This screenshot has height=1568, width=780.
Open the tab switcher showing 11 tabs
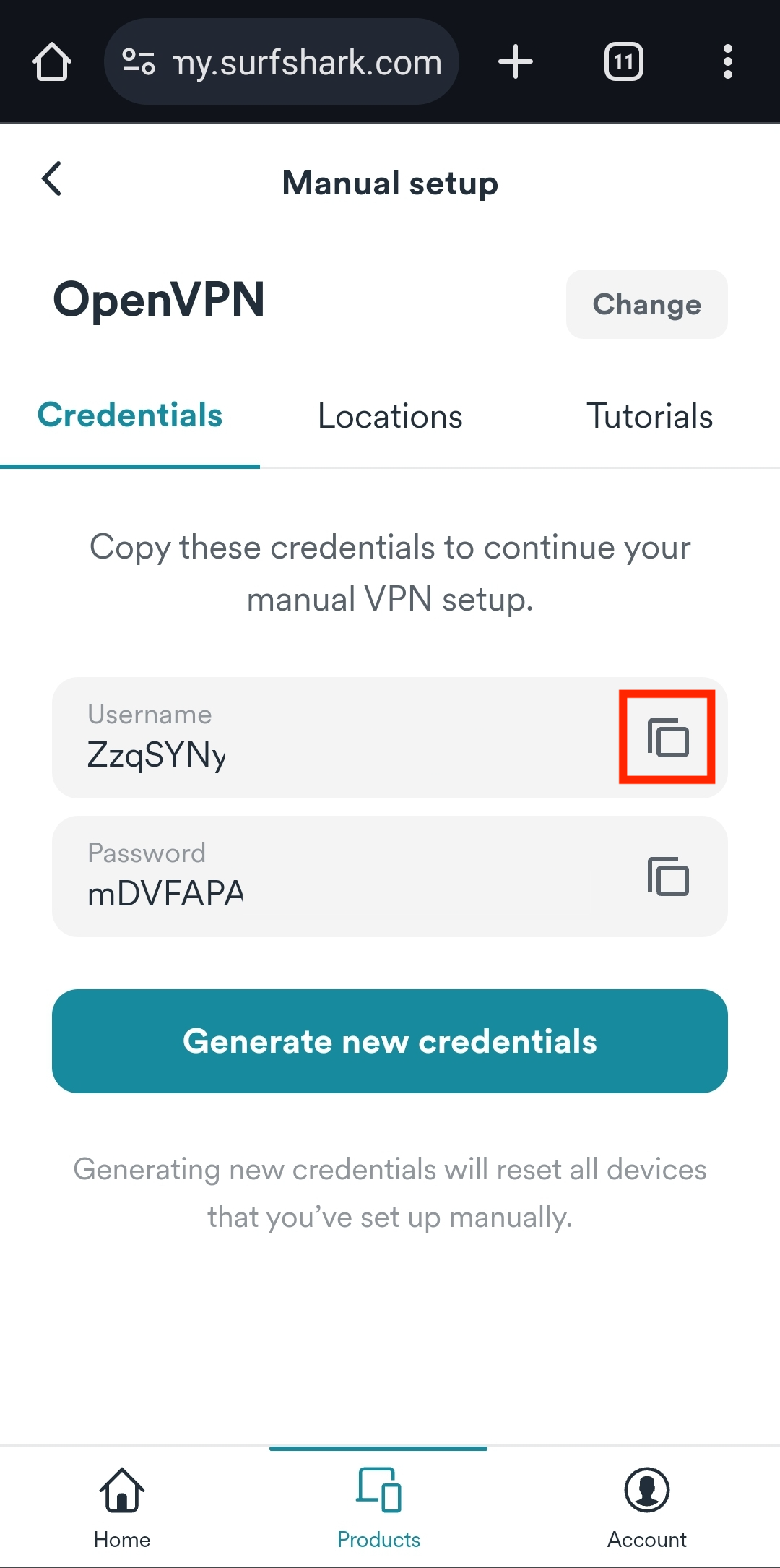tap(624, 62)
